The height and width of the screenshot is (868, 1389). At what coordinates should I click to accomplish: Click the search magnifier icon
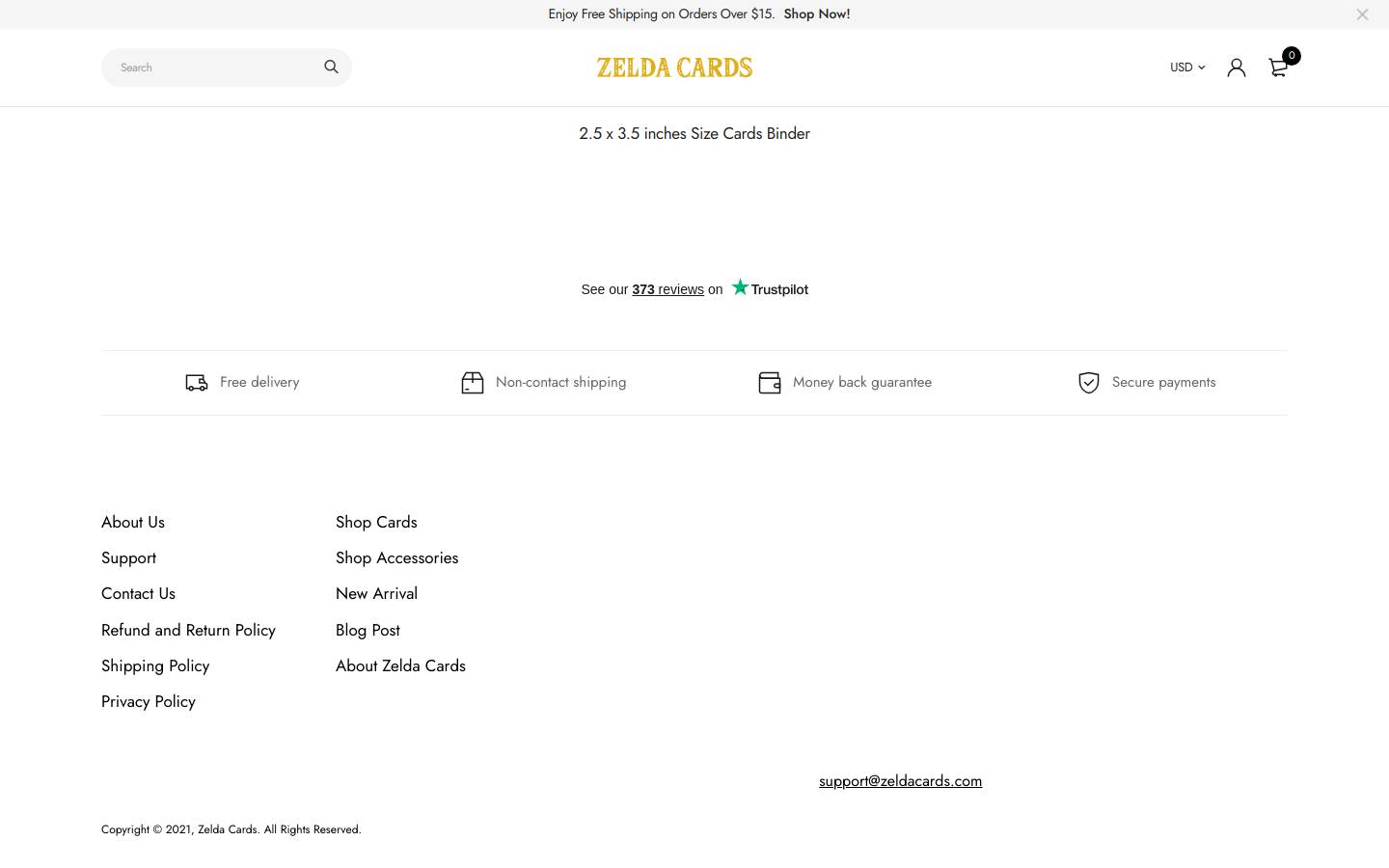tap(331, 67)
